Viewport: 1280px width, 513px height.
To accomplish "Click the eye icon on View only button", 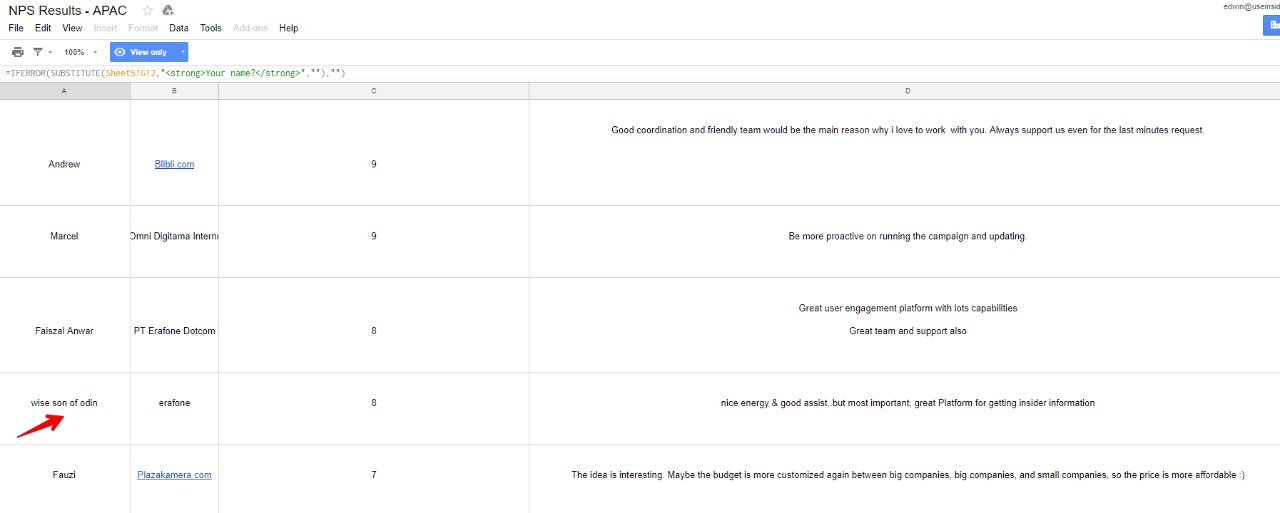I will point(120,52).
